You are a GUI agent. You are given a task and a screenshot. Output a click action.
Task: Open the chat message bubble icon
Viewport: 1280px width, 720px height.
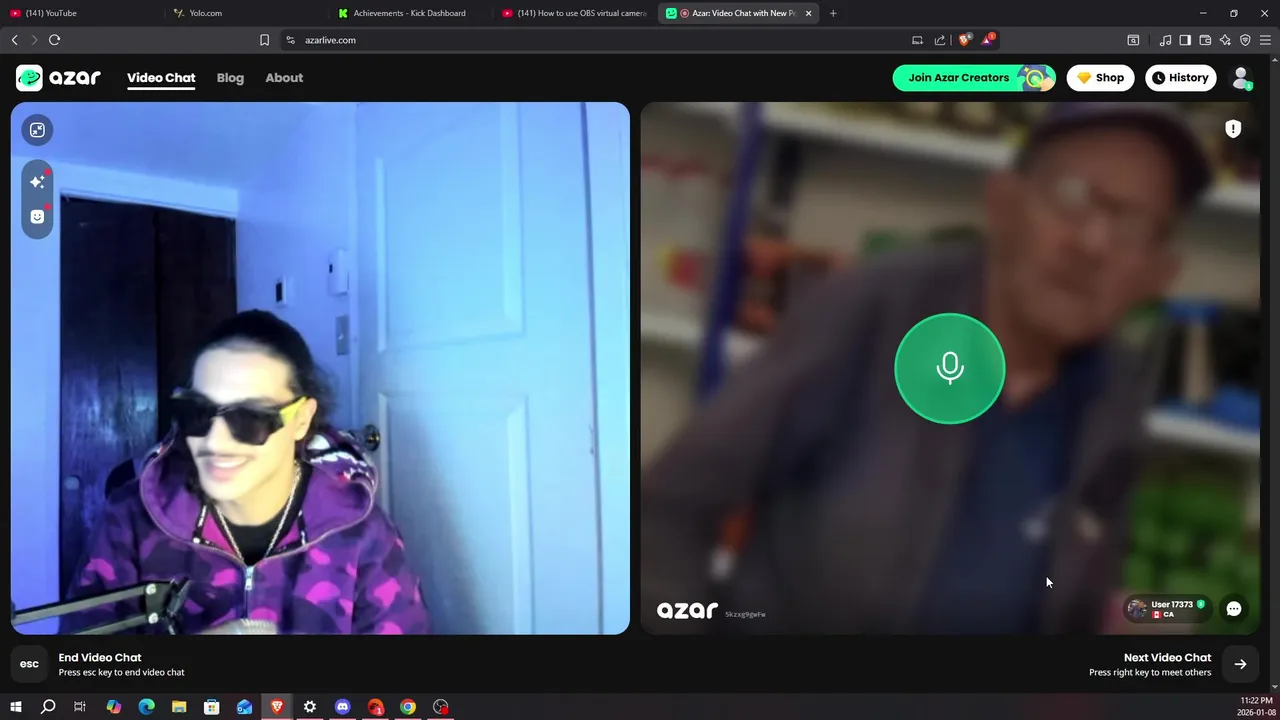[1234, 609]
